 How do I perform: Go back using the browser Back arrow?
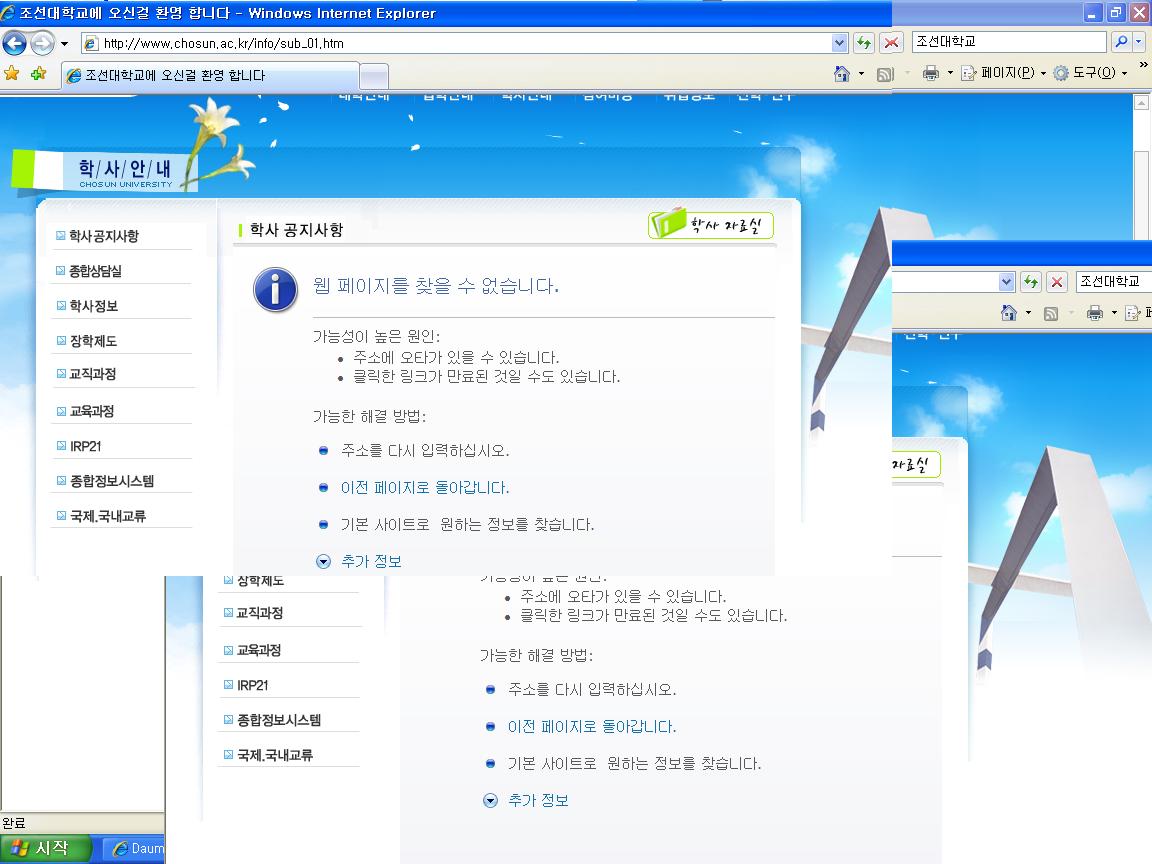(x=14, y=43)
